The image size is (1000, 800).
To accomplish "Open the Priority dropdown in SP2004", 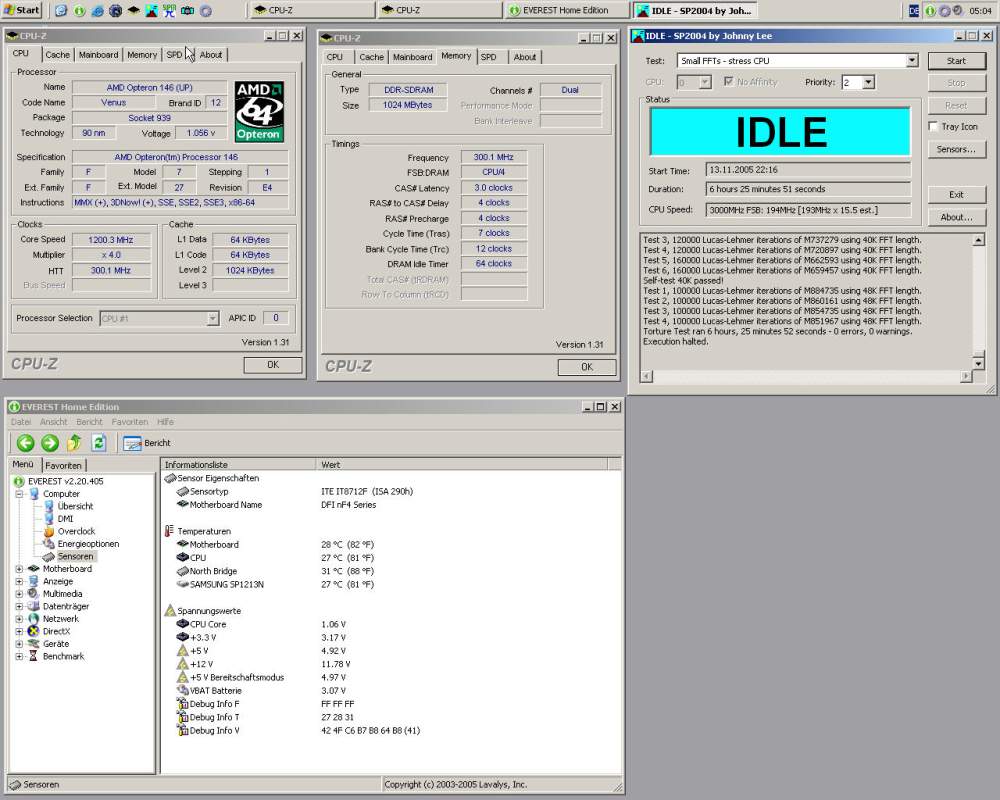I will (868, 82).
